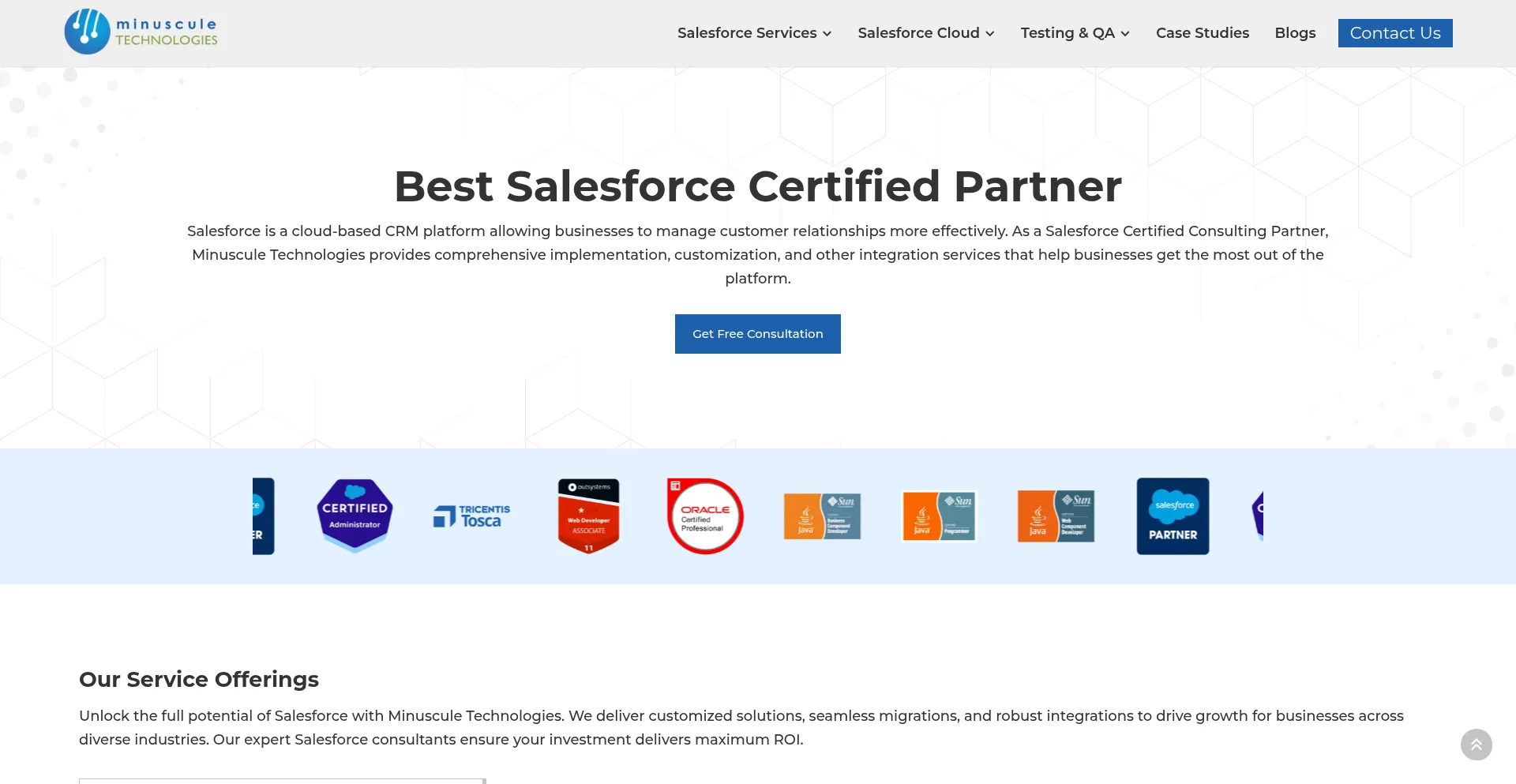Expand the Salesforce Services dropdown menu
Screen dimensions: 1516x784
pyautogui.click(x=754, y=33)
